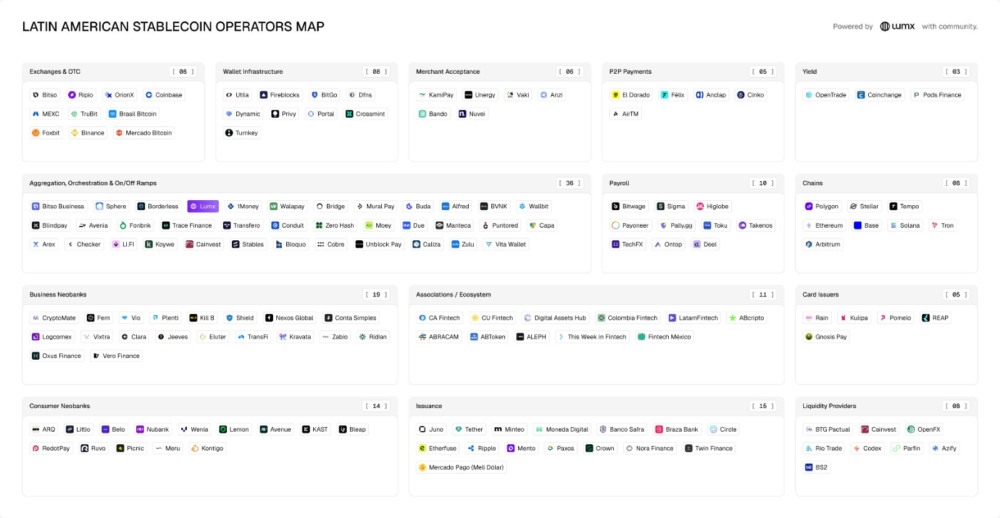Click the 'with community.' text
Viewport: 1000px width, 518px height.
[x=950, y=27]
